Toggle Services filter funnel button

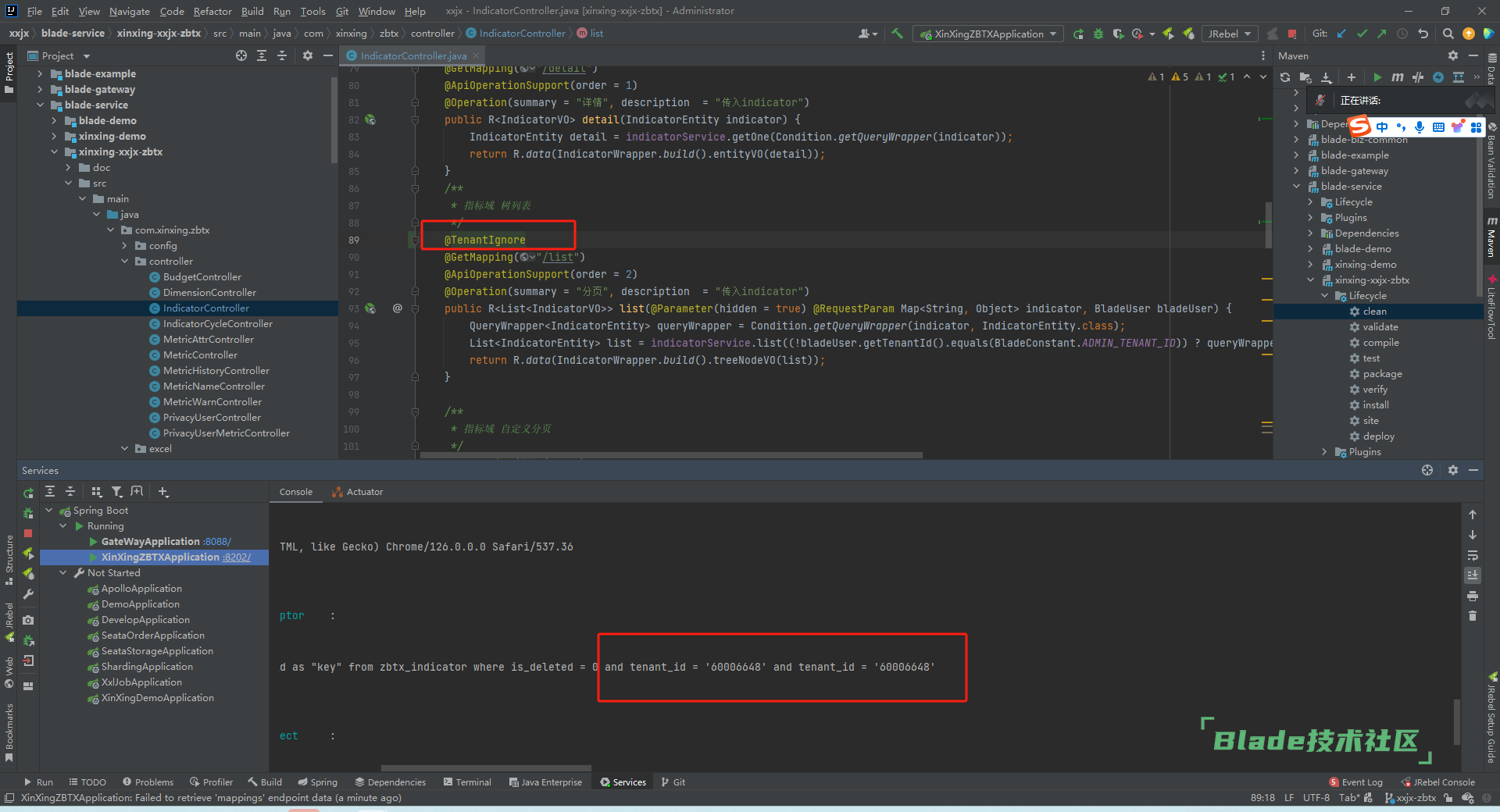point(117,491)
